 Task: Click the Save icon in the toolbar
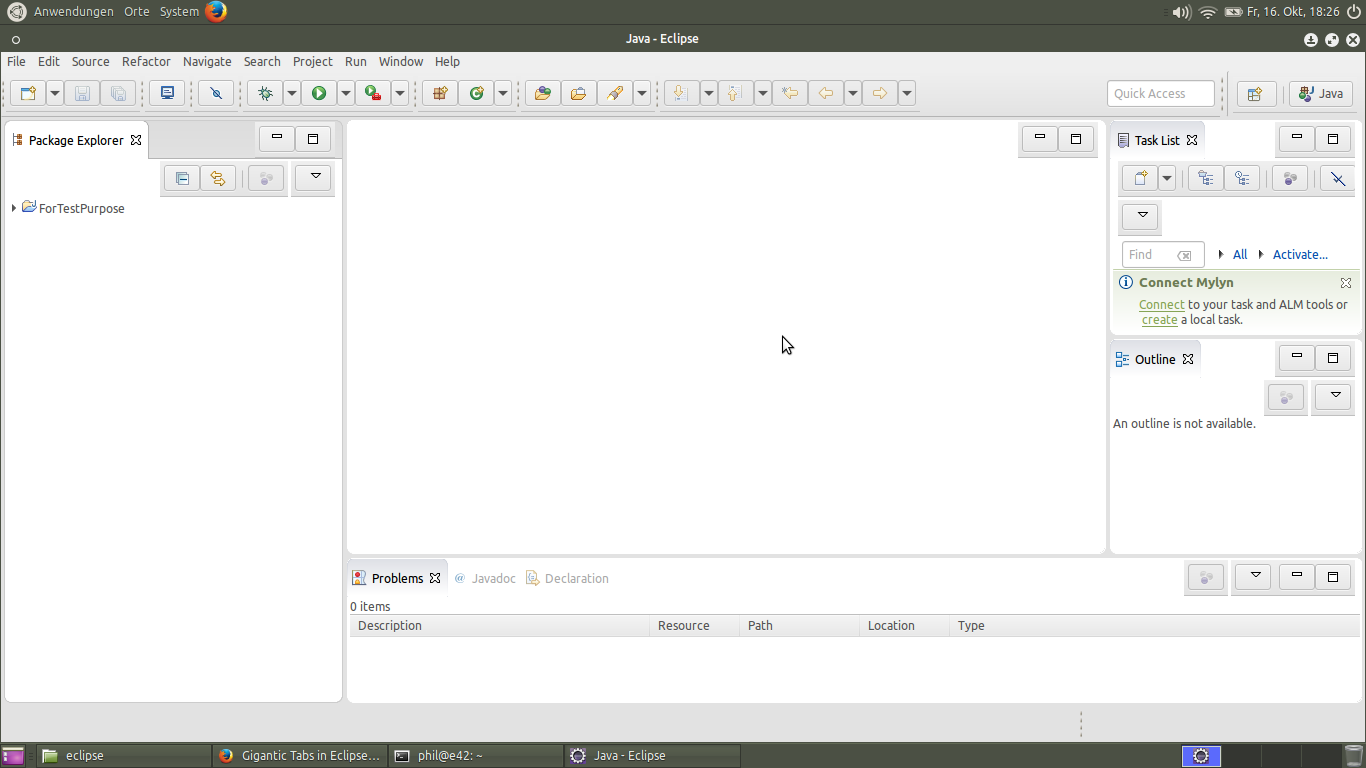(83, 93)
